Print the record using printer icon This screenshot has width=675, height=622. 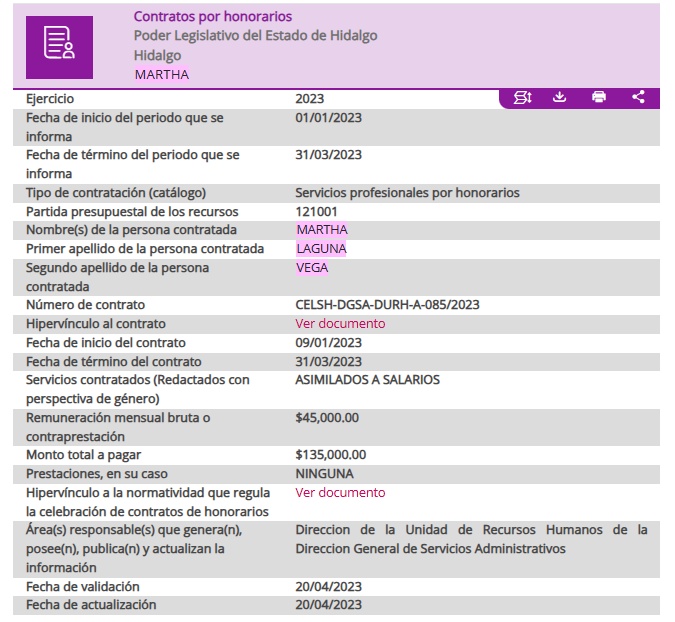(599, 97)
